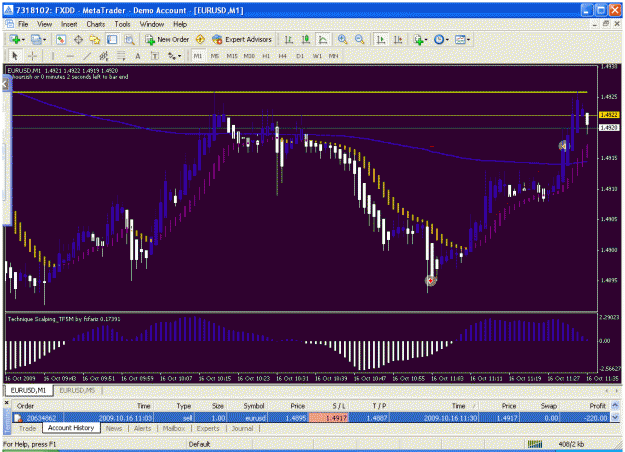The width and height of the screenshot is (625, 452).
Task: Select the Arrows drawing tool icon
Action: [172, 56]
